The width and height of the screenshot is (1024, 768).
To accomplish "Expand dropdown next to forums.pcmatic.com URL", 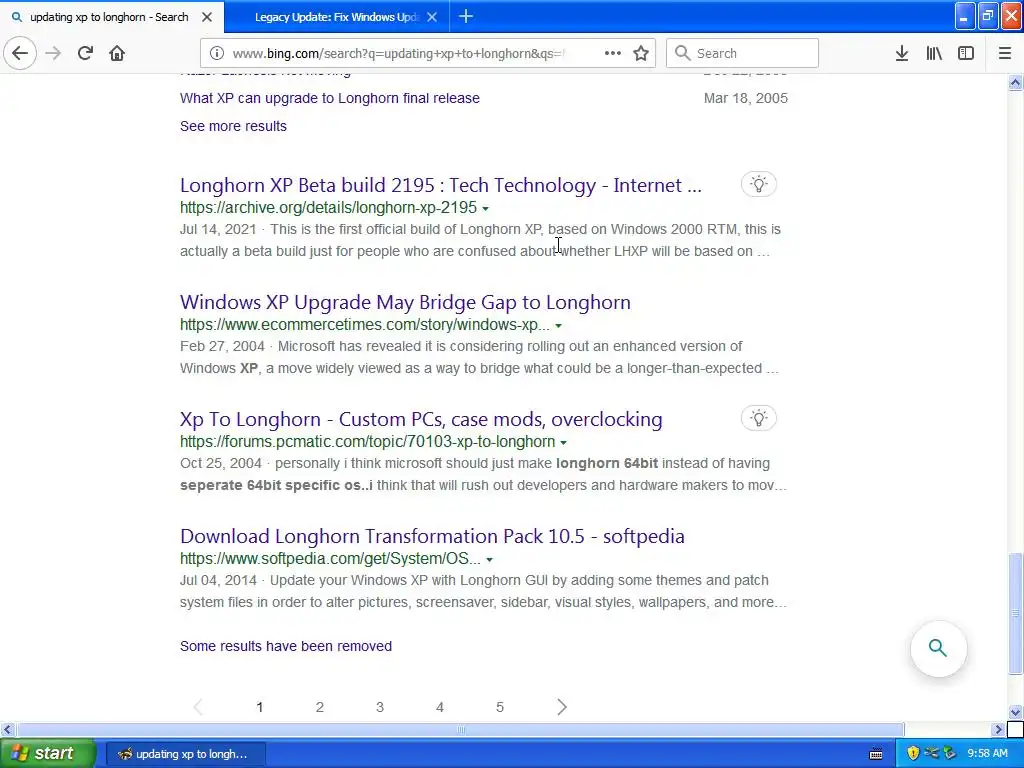I will tap(563, 442).
